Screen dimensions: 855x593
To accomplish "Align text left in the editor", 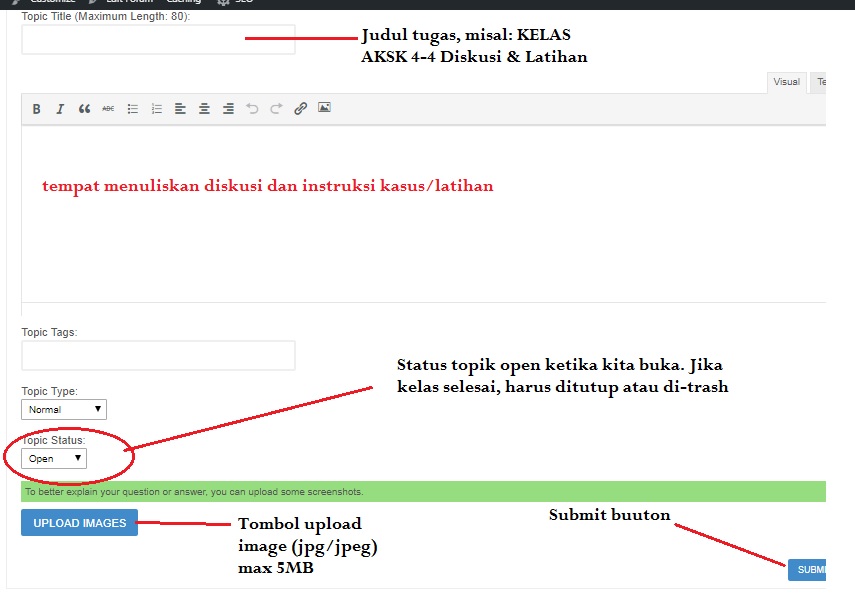I will [x=180, y=109].
